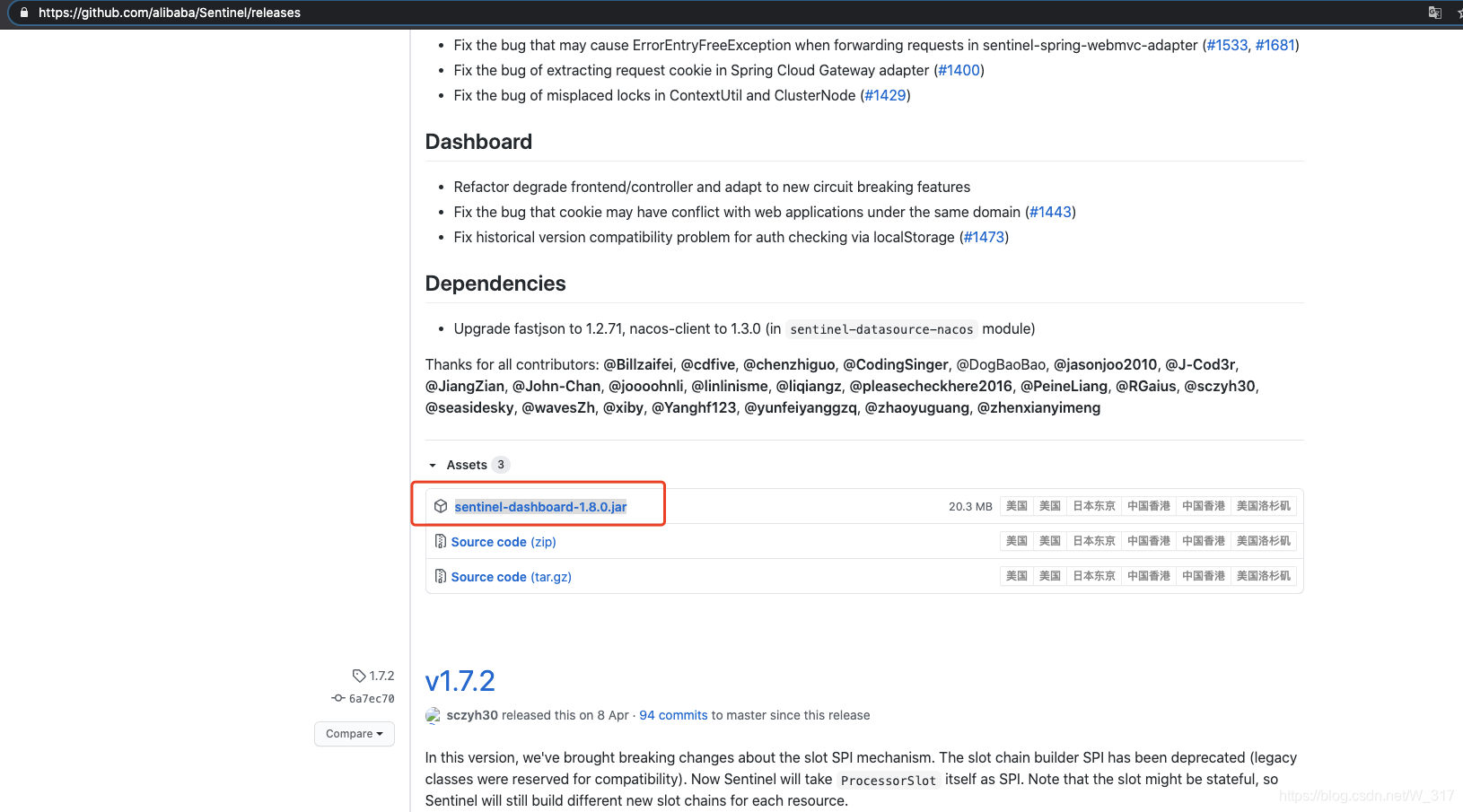Image resolution: width=1463 pixels, height=812 pixels.
Task: Click the zip file icon for Source code (zip)
Action: [x=441, y=541]
